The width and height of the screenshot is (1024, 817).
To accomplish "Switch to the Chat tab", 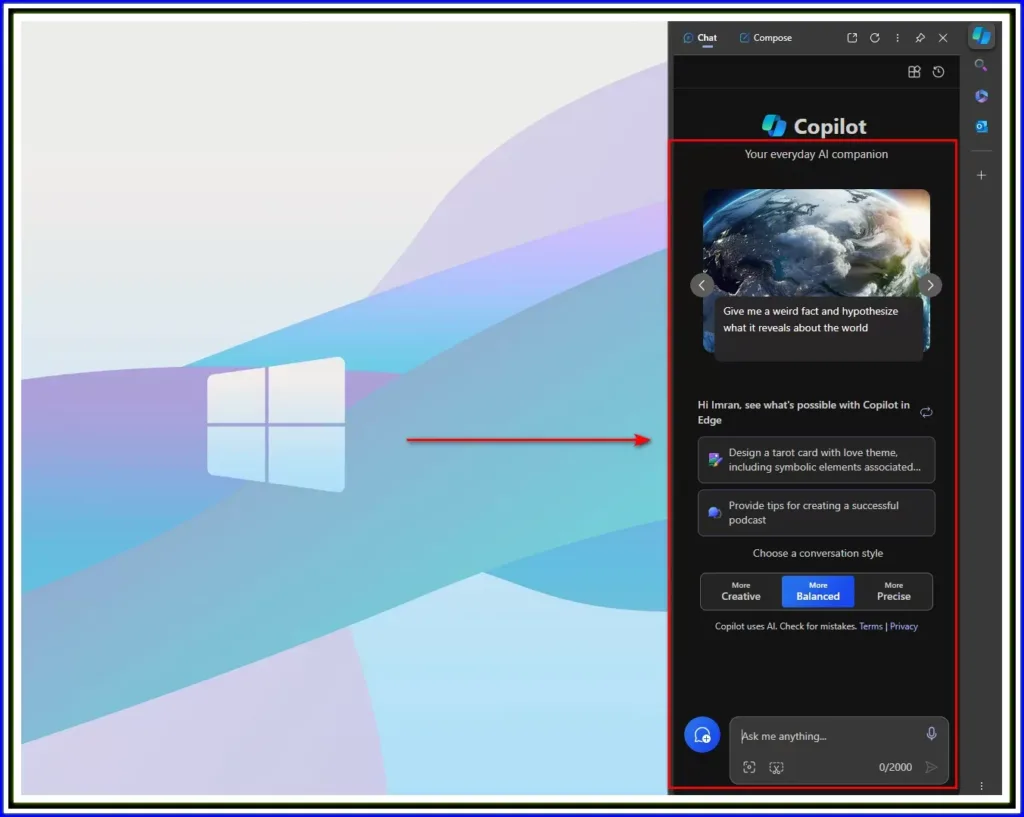I will click(x=699, y=38).
